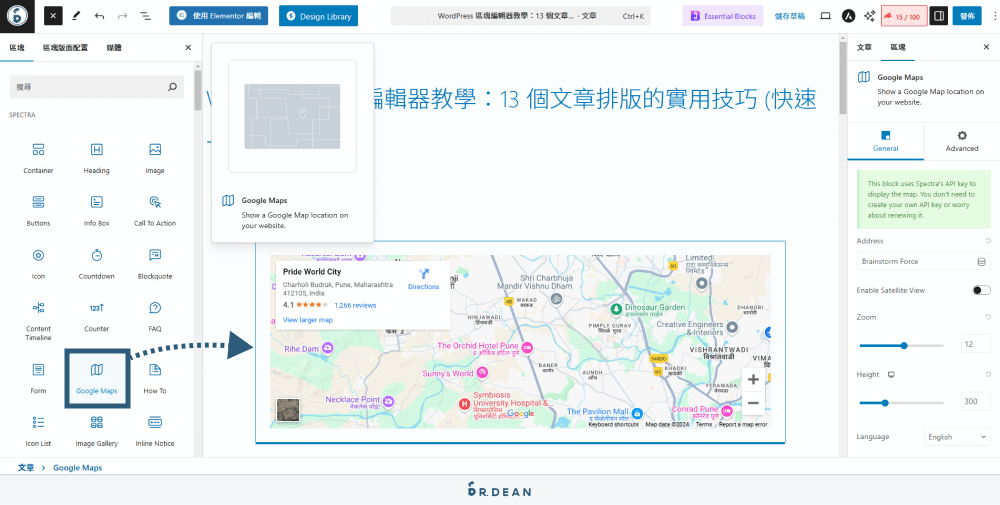This screenshot has width=1000, height=505.
Task: Click the Zoom value box
Action: (x=976, y=344)
